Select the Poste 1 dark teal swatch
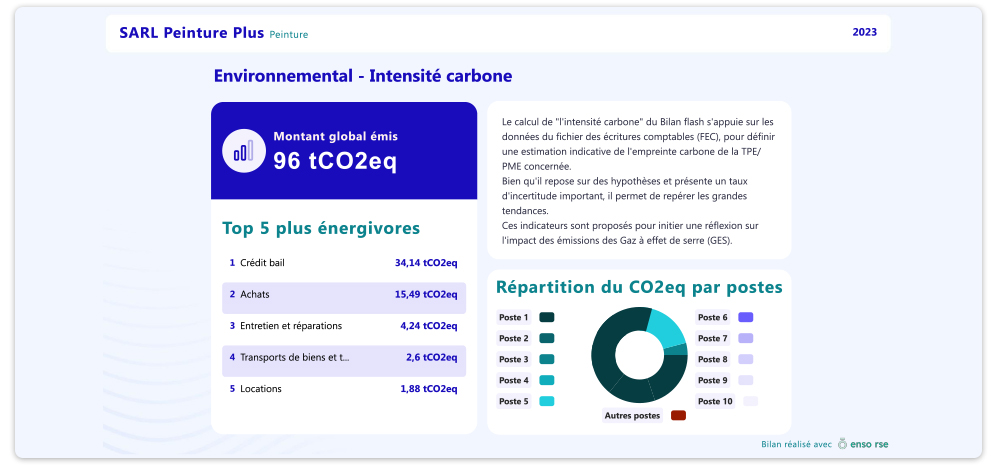This screenshot has height=465, width=1000. click(x=547, y=317)
